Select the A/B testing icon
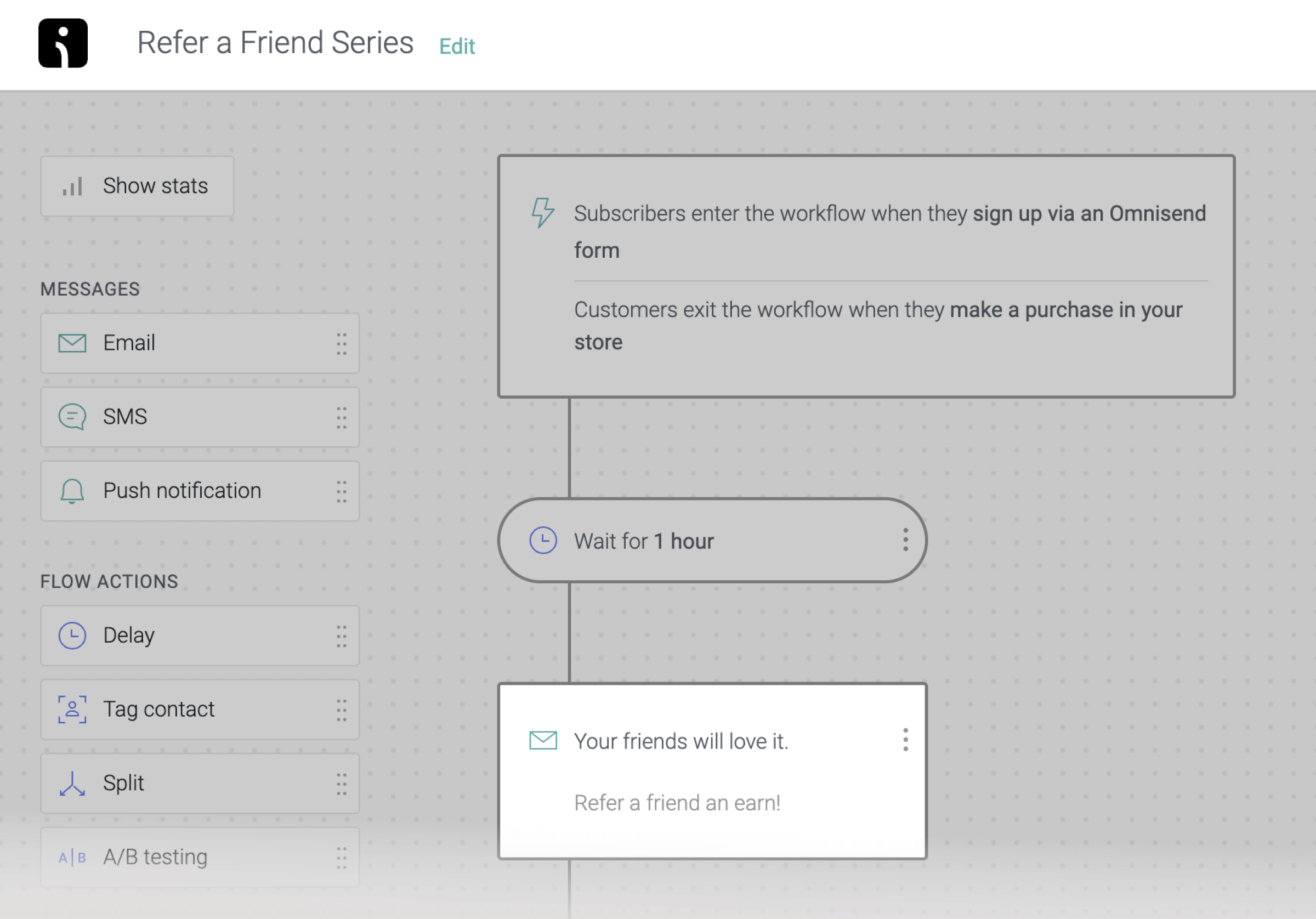Viewport: 1316px width, 919px height. pos(72,857)
